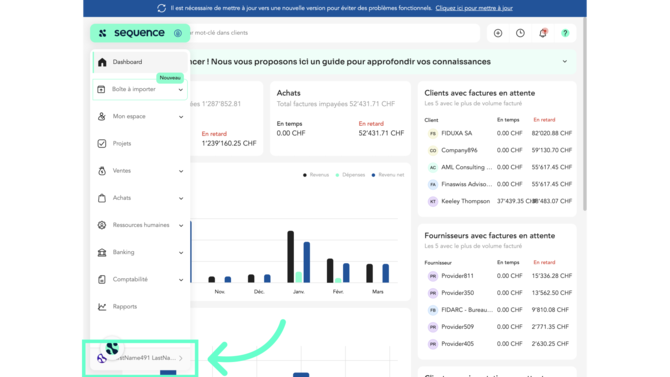Open the help question mark icon
The height and width of the screenshot is (377, 670).
tap(565, 33)
